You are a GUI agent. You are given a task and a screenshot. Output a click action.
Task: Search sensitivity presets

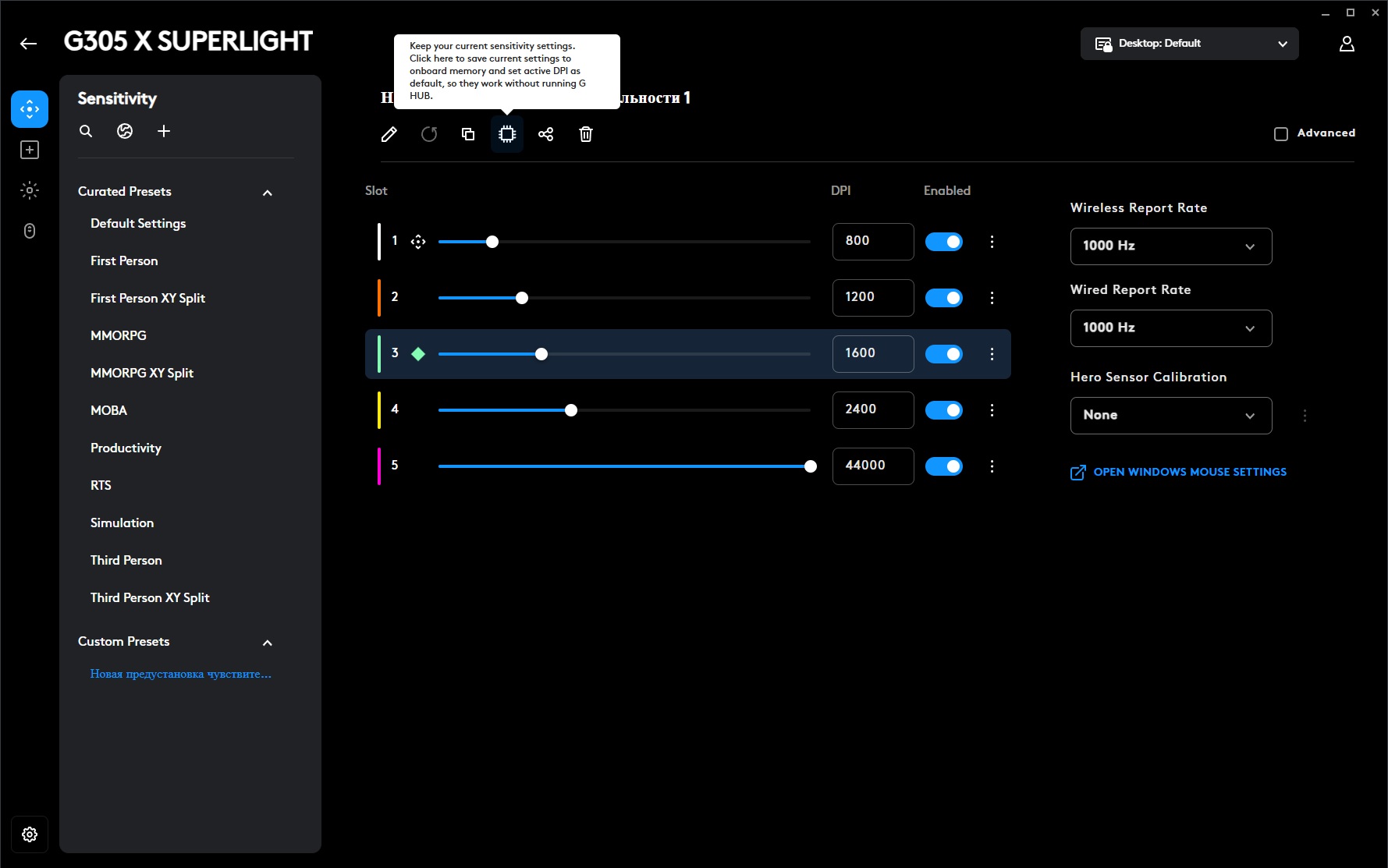[86, 131]
